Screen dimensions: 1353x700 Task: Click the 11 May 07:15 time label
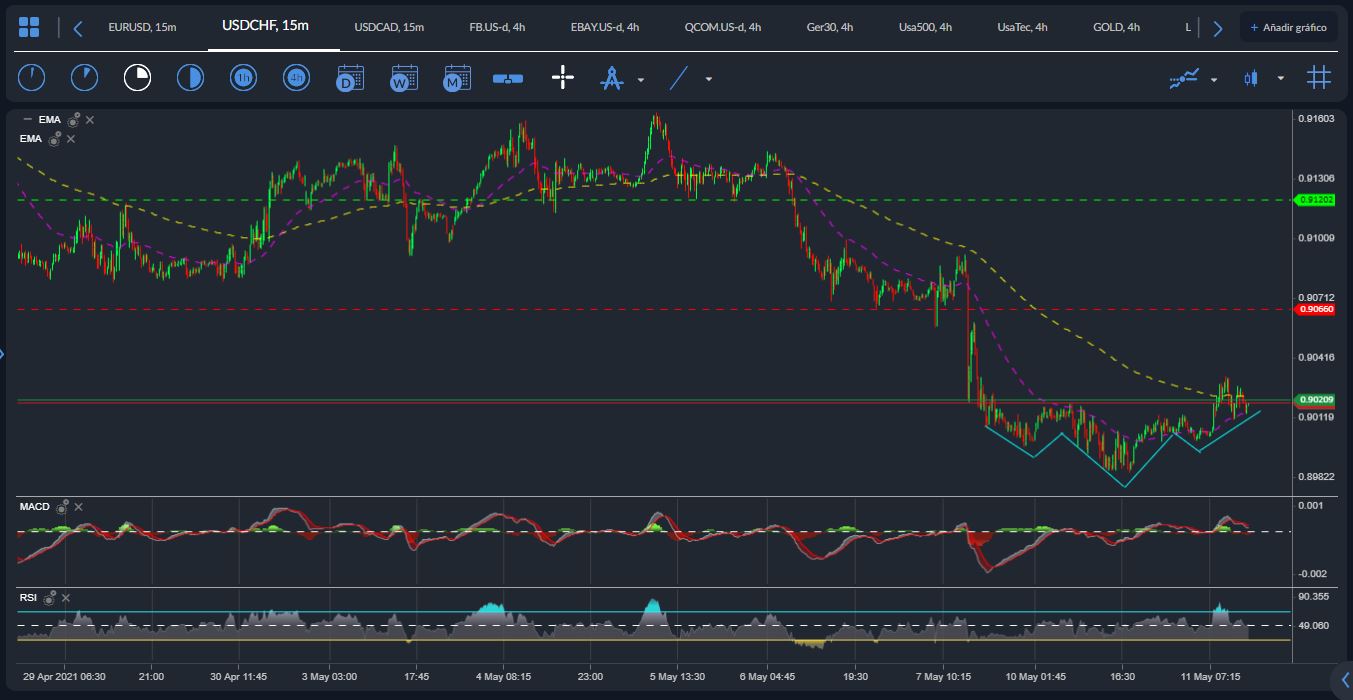click(1211, 677)
